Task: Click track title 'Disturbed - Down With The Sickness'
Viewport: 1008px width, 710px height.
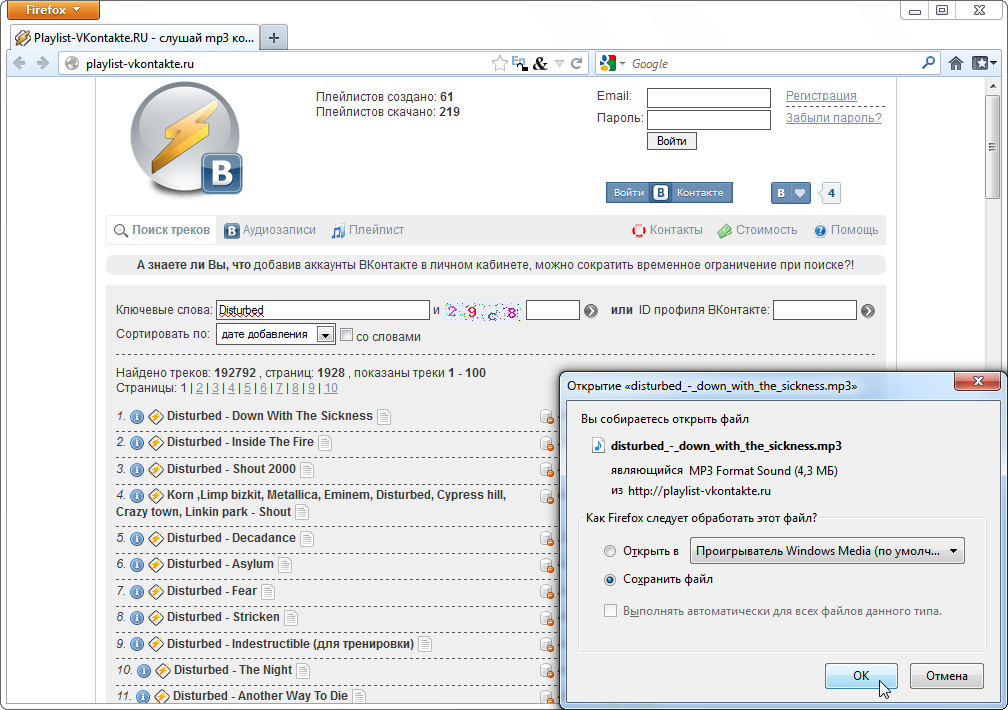Action: pos(269,416)
